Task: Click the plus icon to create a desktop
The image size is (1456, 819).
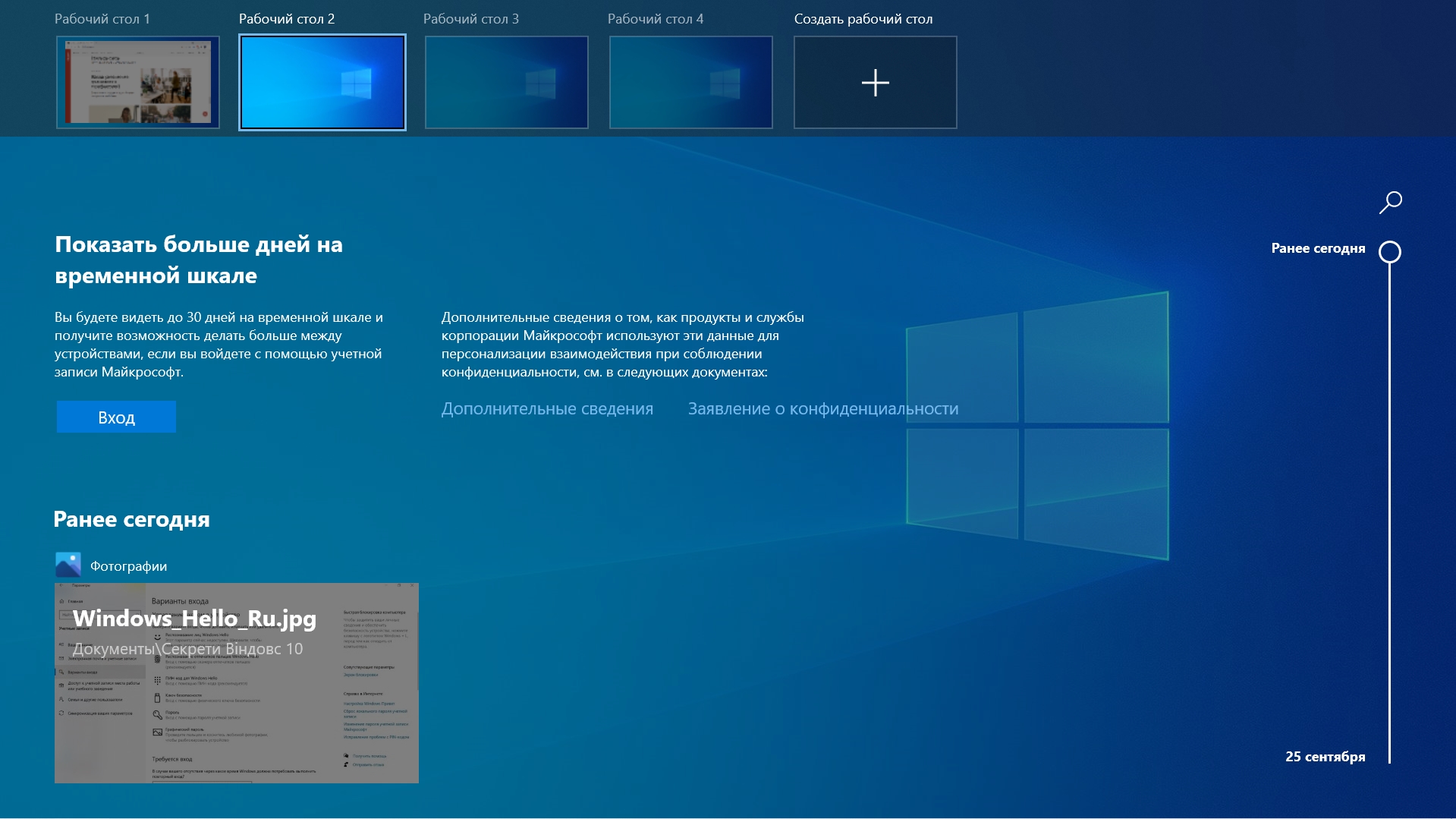Action: (x=875, y=83)
